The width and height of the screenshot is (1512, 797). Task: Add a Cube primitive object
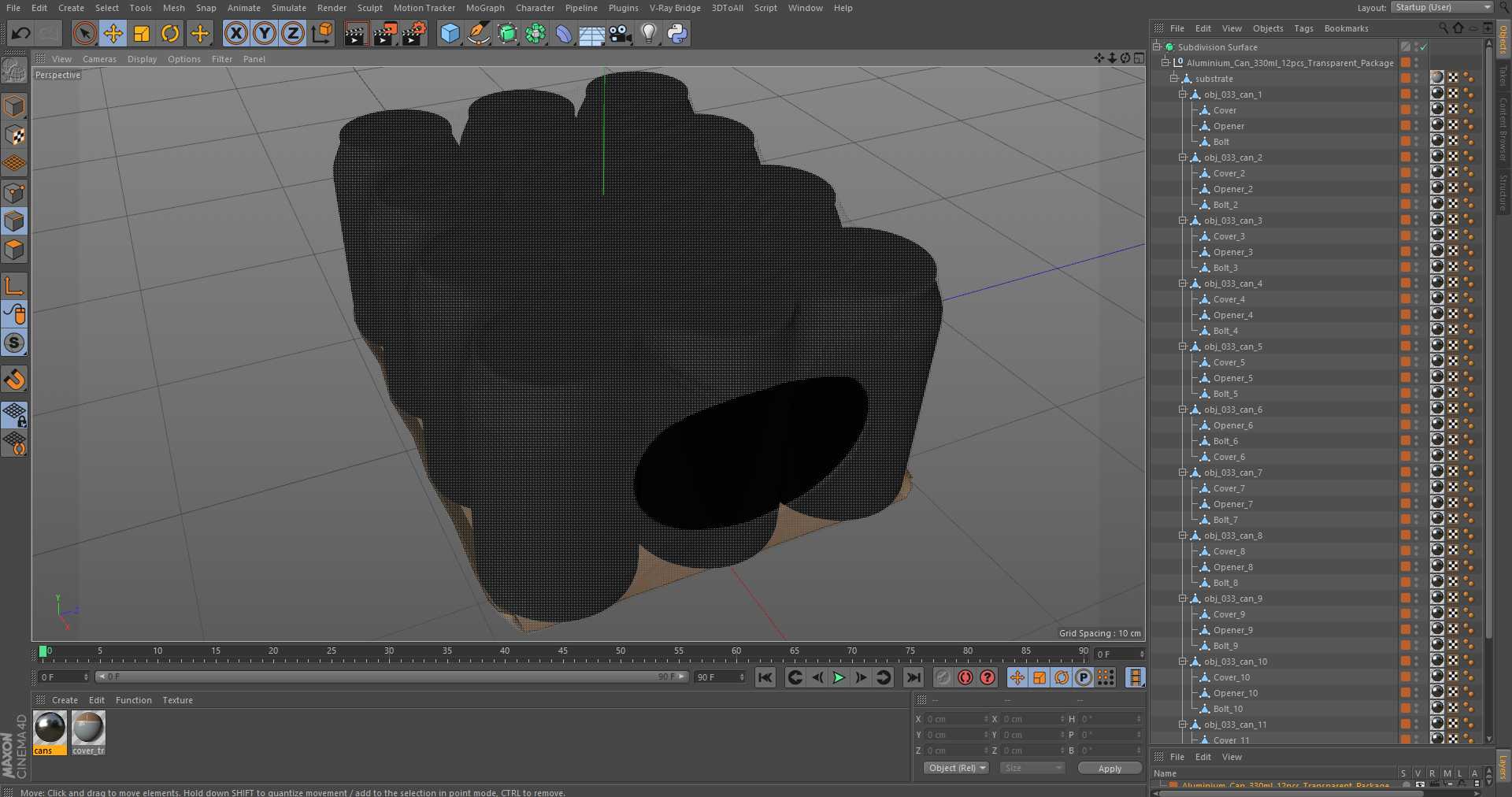click(450, 33)
